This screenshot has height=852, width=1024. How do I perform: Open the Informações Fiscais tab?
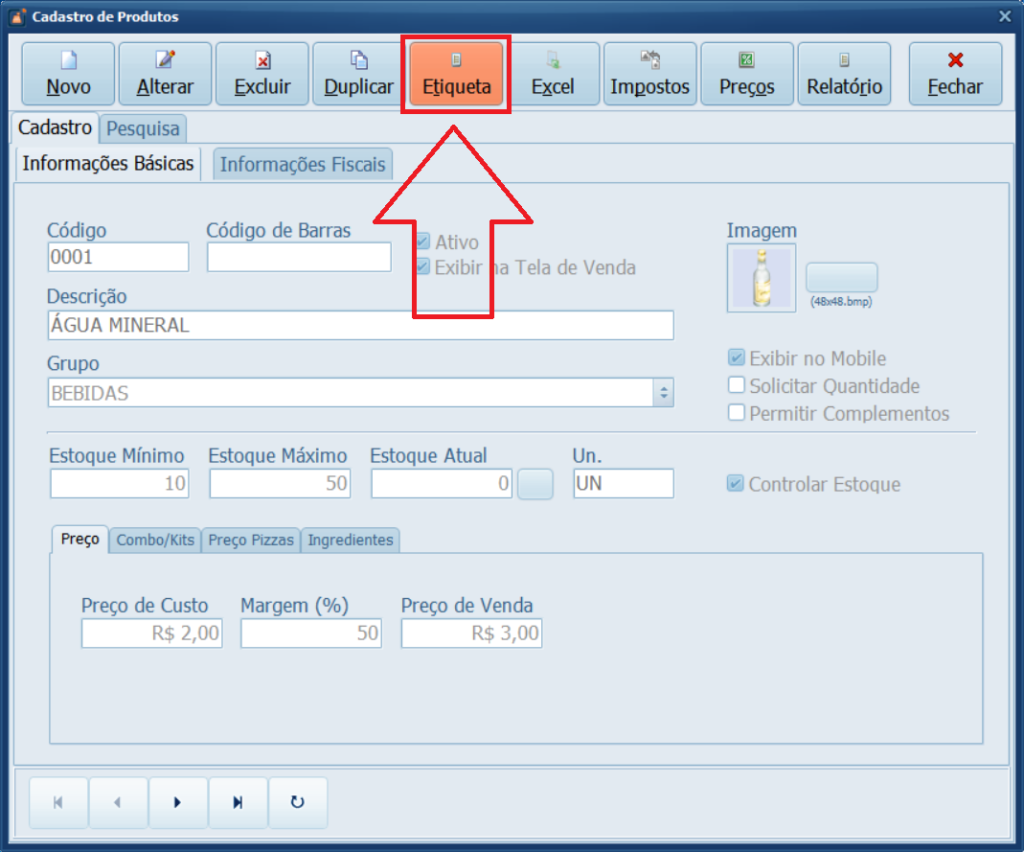(302, 164)
